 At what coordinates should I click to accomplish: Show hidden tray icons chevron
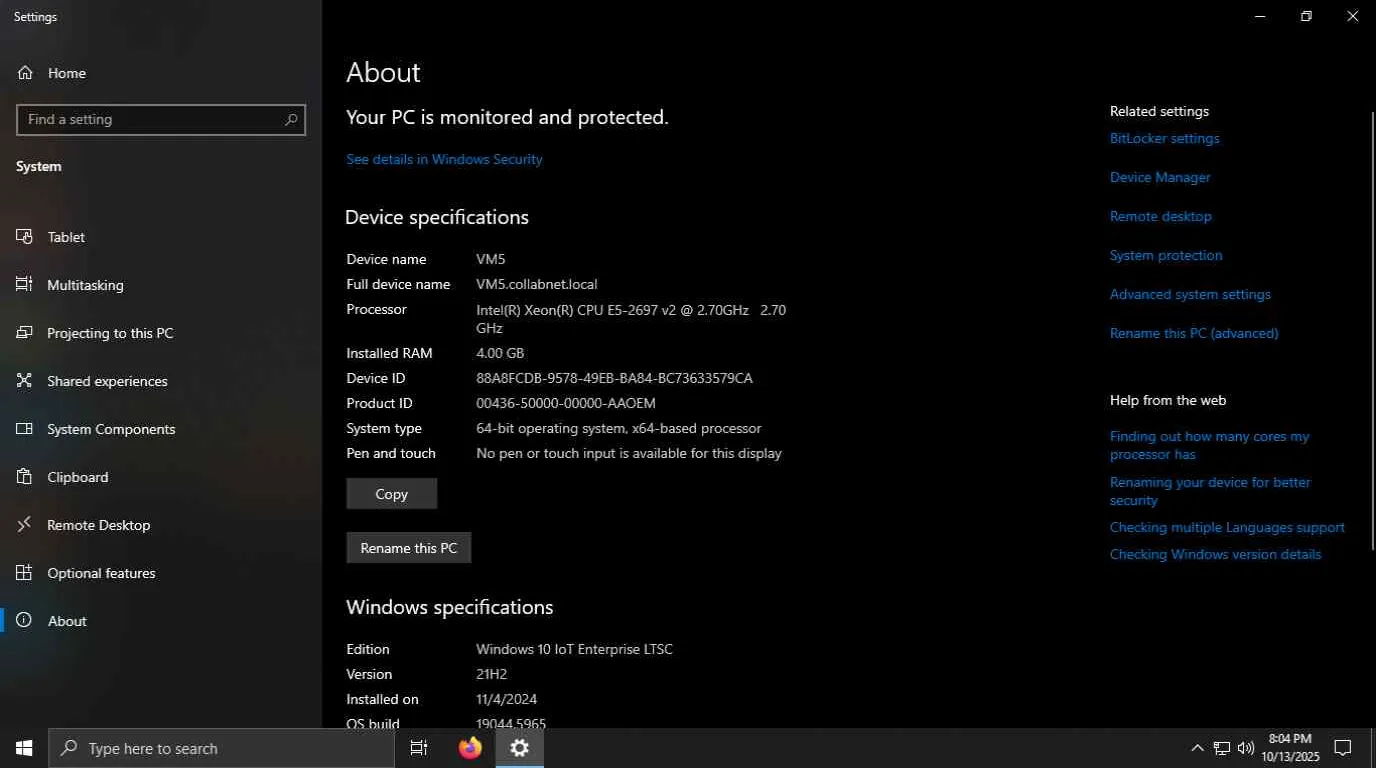pos(1197,748)
